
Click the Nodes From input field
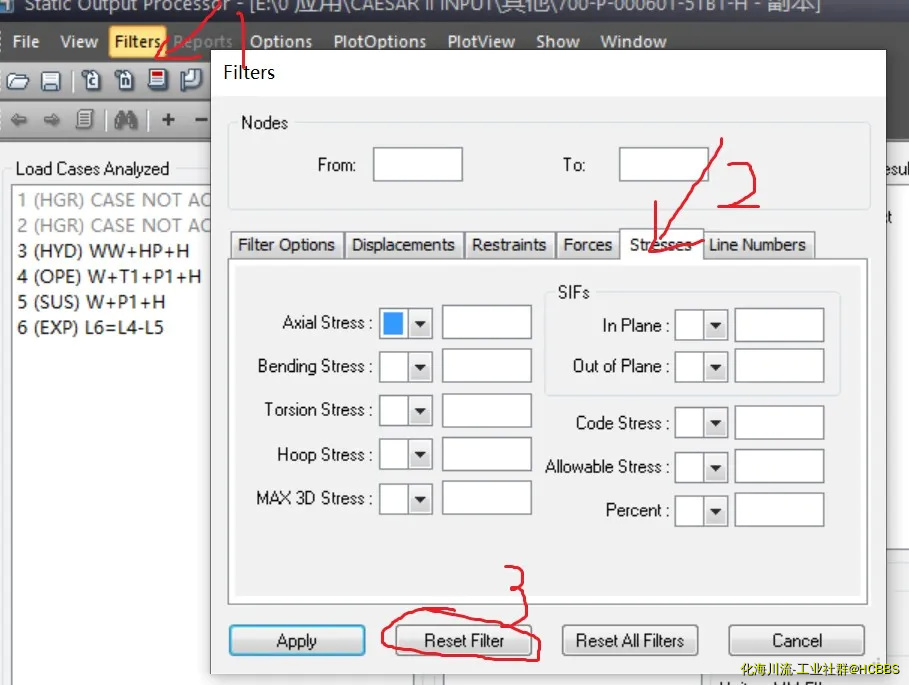coord(417,165)
